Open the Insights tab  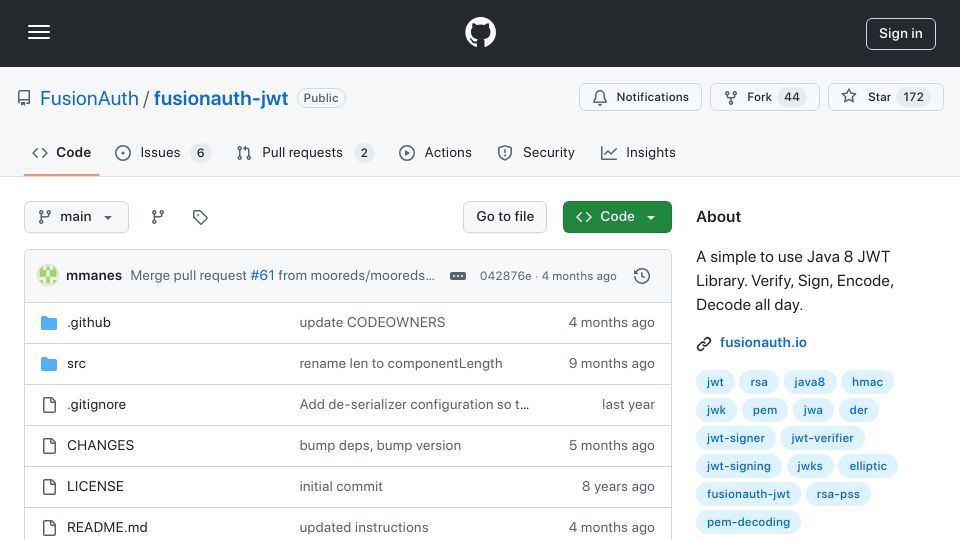[x=638, y=152]
